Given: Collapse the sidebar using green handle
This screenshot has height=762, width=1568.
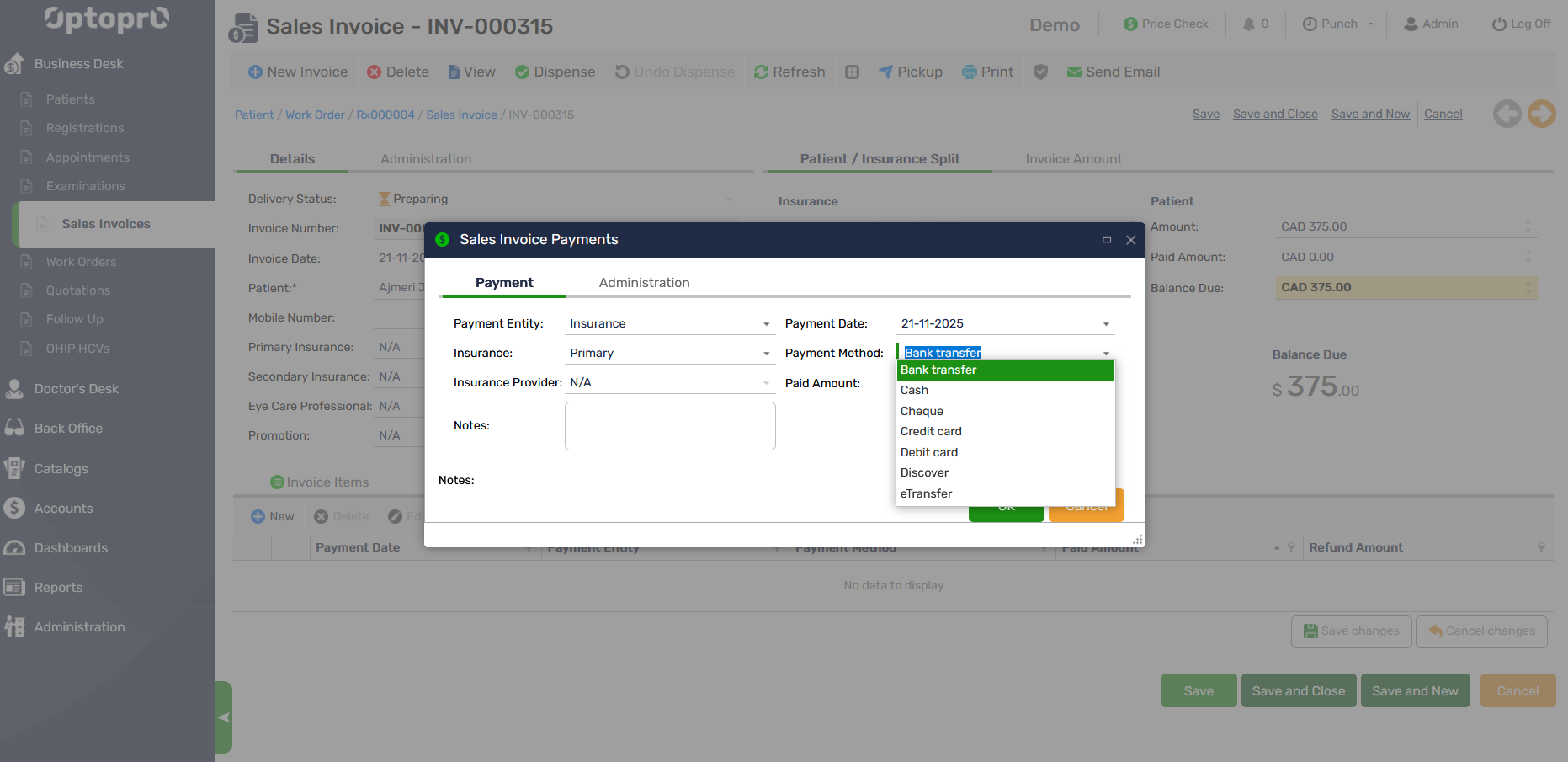Looking at the screenshot, I should coord(223,717).
